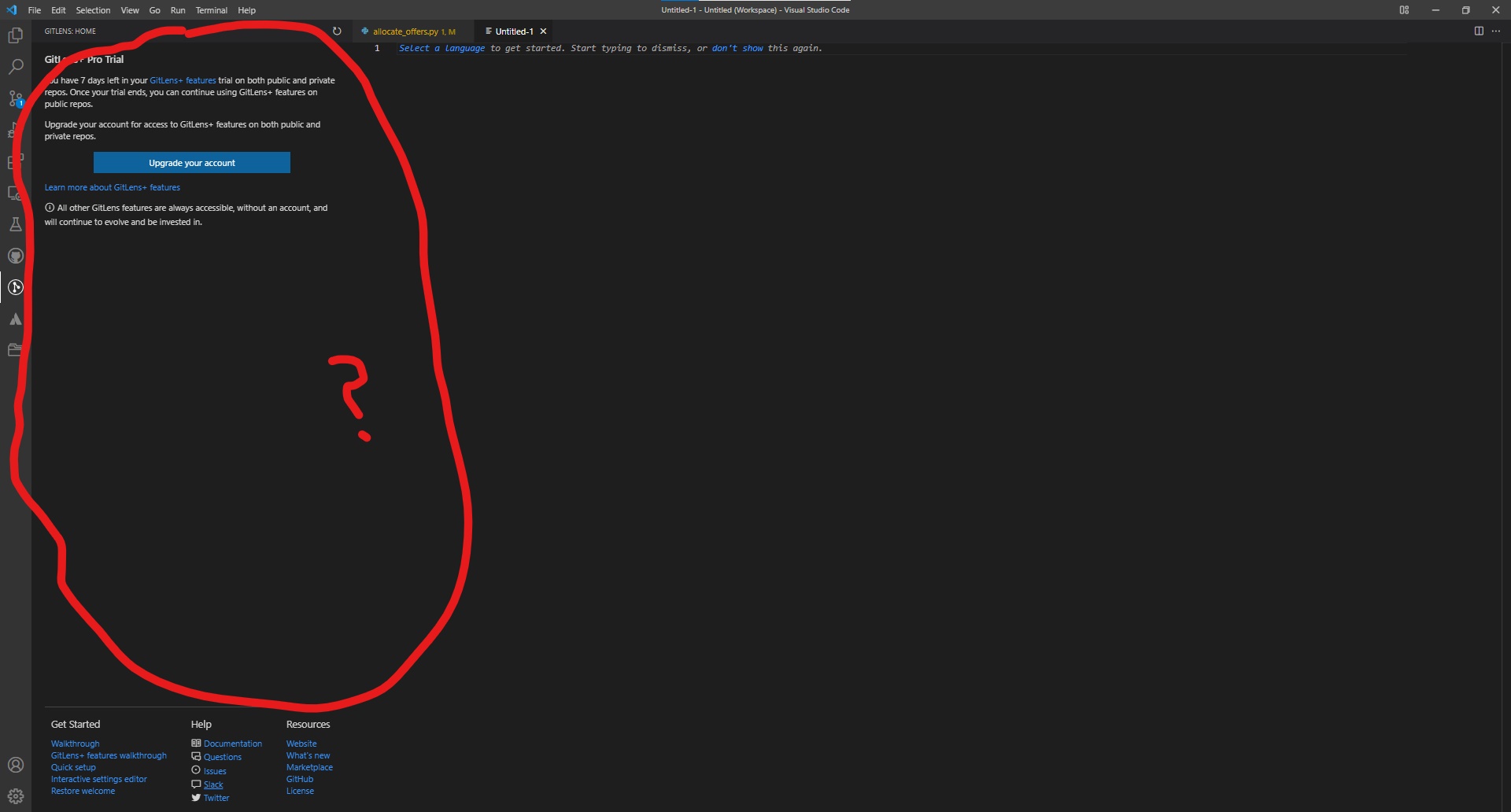Close the Untitled-1 editor tab
The width and height of the screenshot is (1511, 812).
point(543,31)
